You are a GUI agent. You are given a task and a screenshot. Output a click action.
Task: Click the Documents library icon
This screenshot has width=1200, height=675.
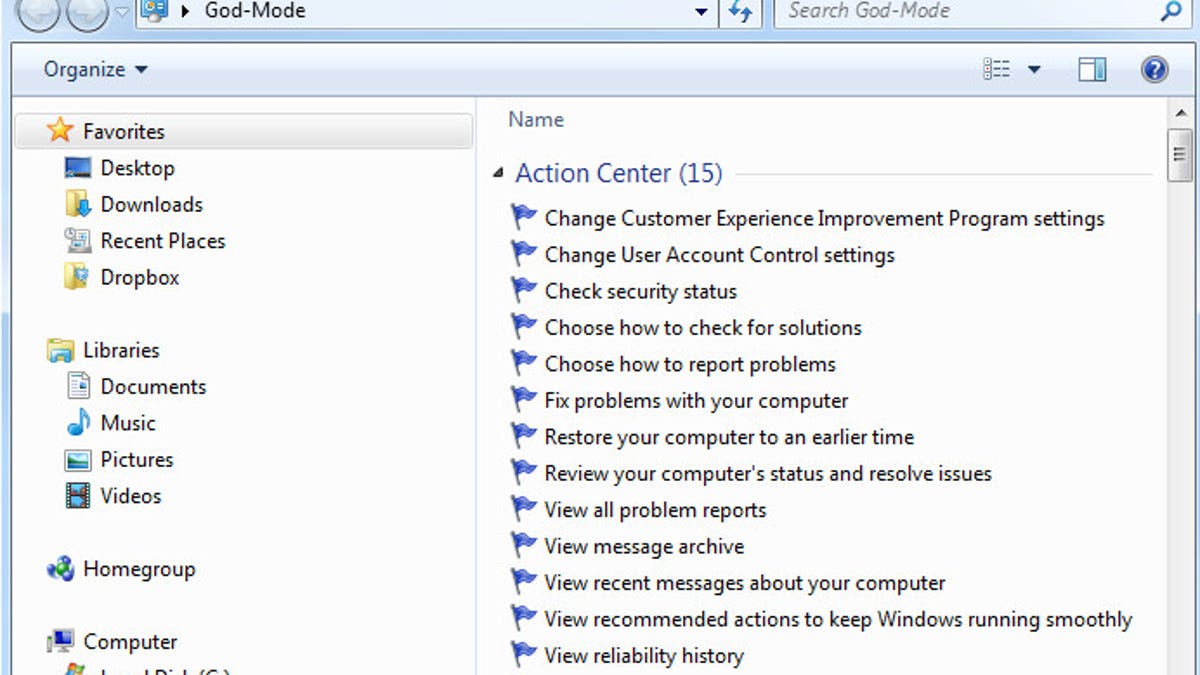[x=78, y=386]
